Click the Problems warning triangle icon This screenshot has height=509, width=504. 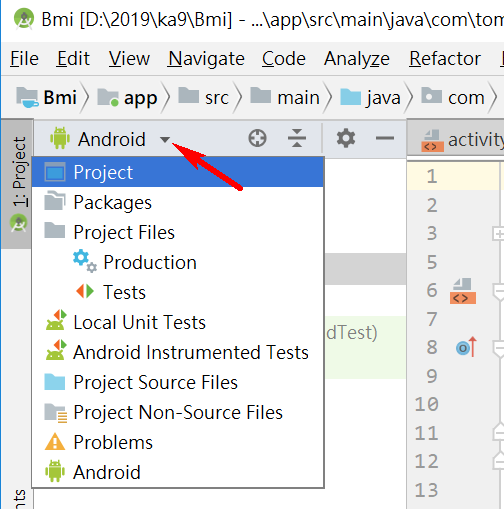55,442
